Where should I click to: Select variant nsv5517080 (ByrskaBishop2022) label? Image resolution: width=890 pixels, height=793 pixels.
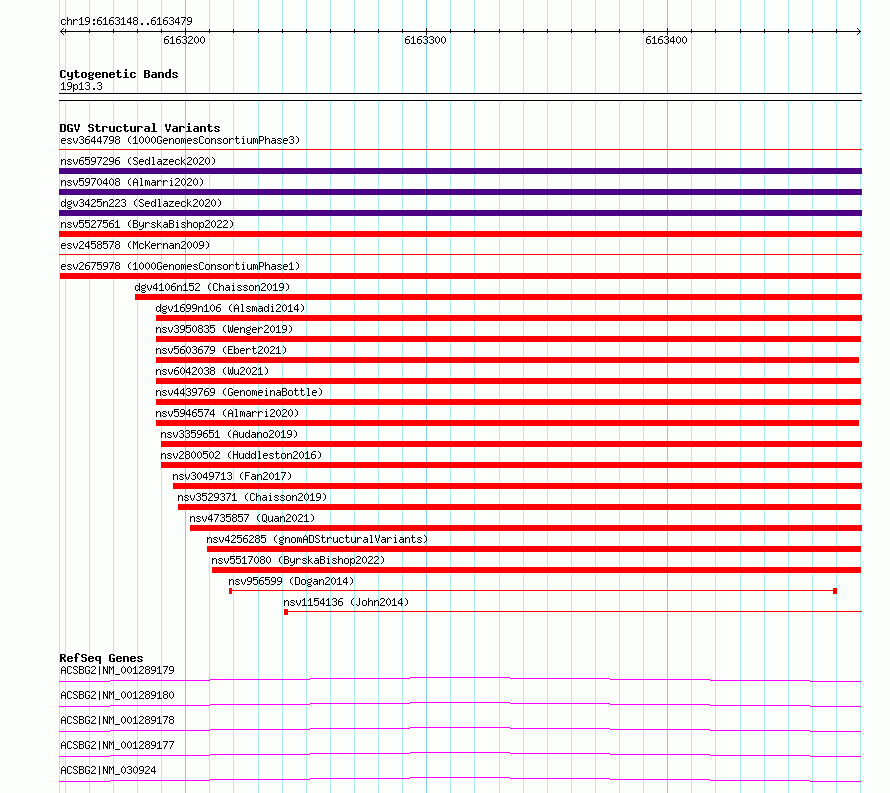click(298, 560)
